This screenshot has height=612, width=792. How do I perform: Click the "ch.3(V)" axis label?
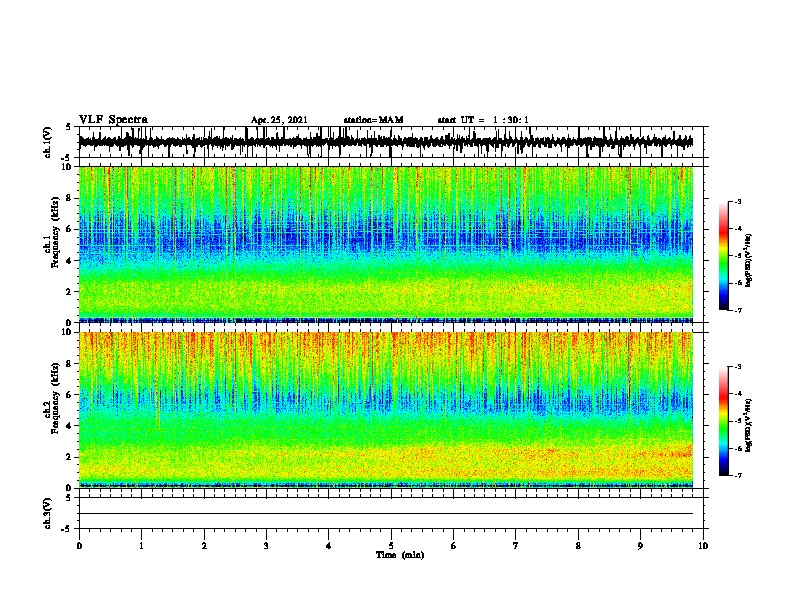click(48, 513)
